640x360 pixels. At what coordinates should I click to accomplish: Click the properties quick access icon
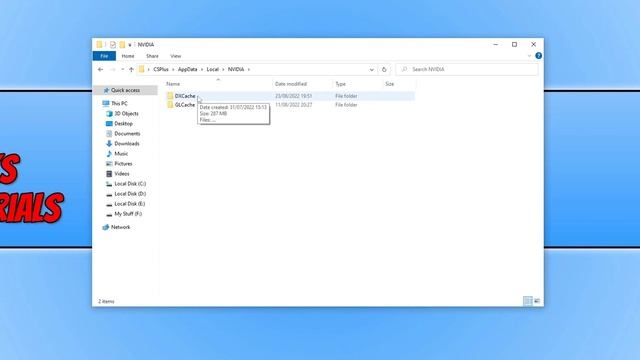(x=113, y=44)
